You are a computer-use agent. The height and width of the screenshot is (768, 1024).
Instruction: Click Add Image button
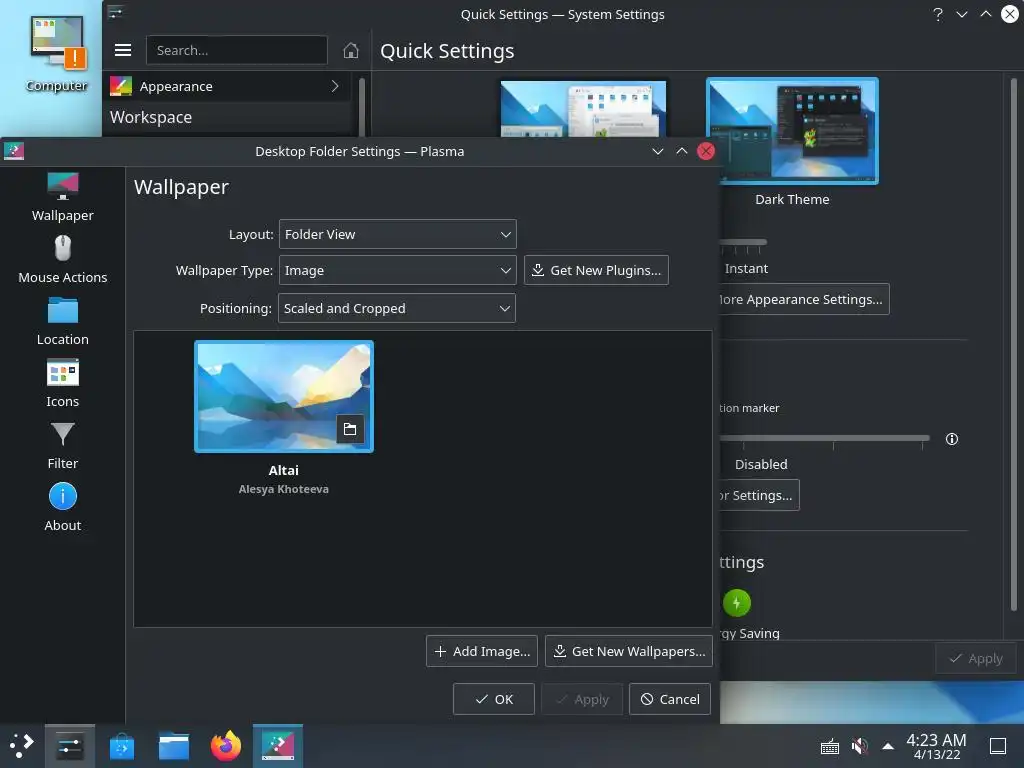[482, 651]
